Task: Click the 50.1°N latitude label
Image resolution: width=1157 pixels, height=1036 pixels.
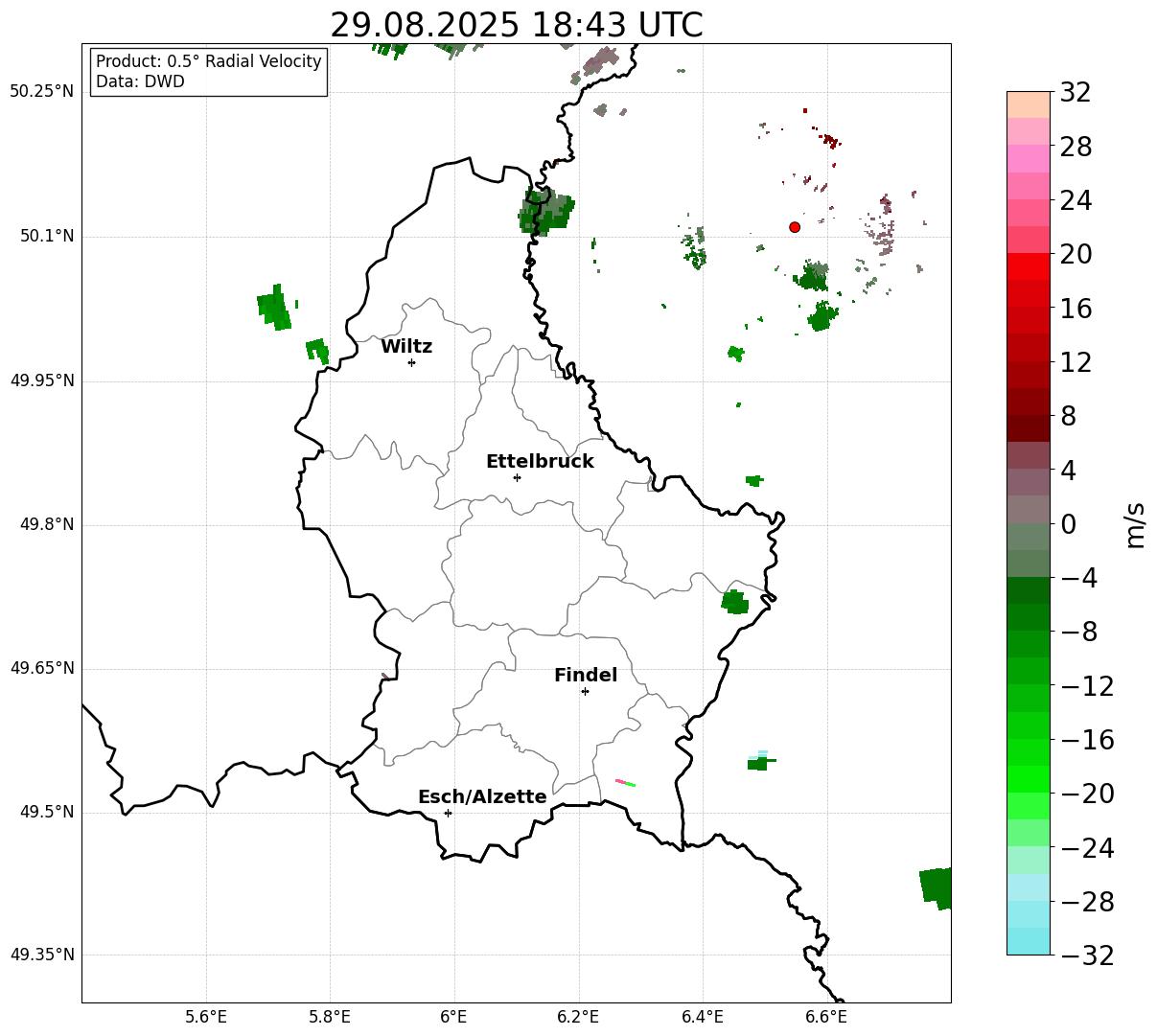Action: point(47,237)
